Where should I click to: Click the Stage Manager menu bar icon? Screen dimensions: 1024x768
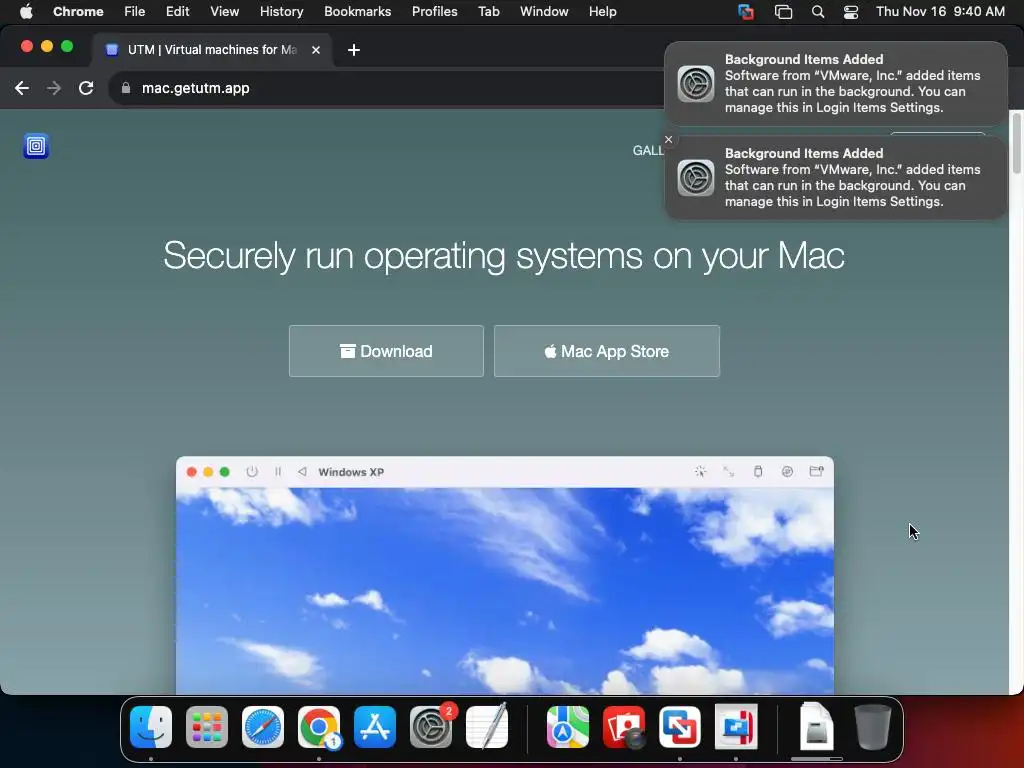pyautogui.click(x=783, y=12)
